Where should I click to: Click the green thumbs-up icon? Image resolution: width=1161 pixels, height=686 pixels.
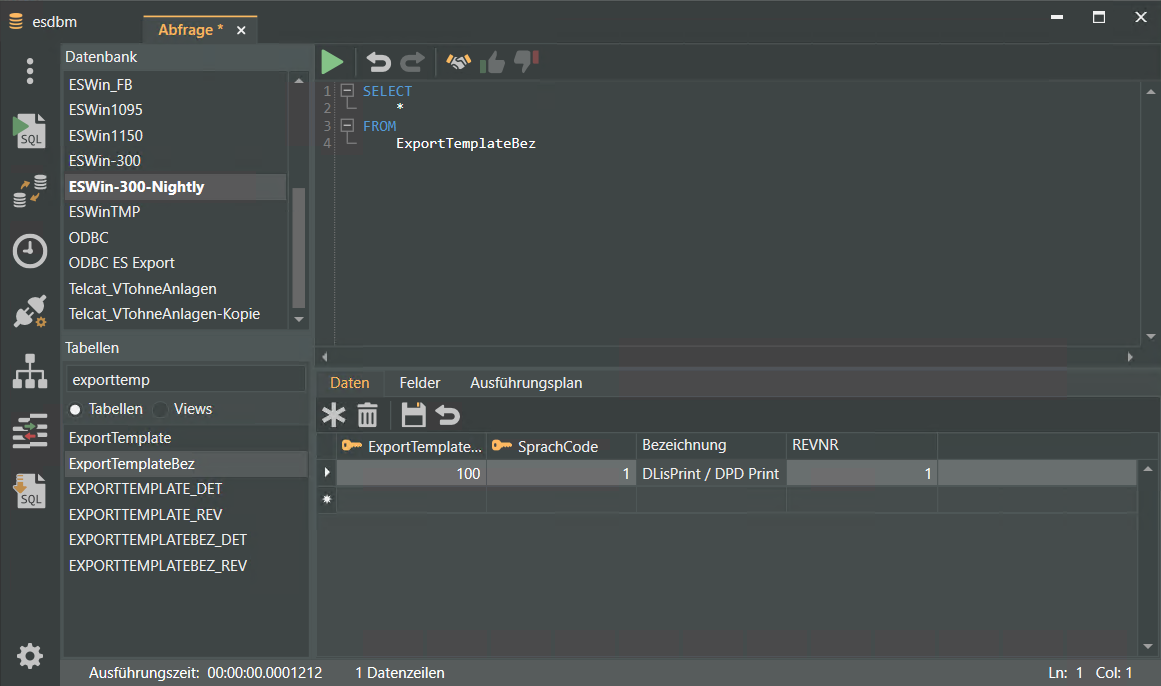point(492,63)
